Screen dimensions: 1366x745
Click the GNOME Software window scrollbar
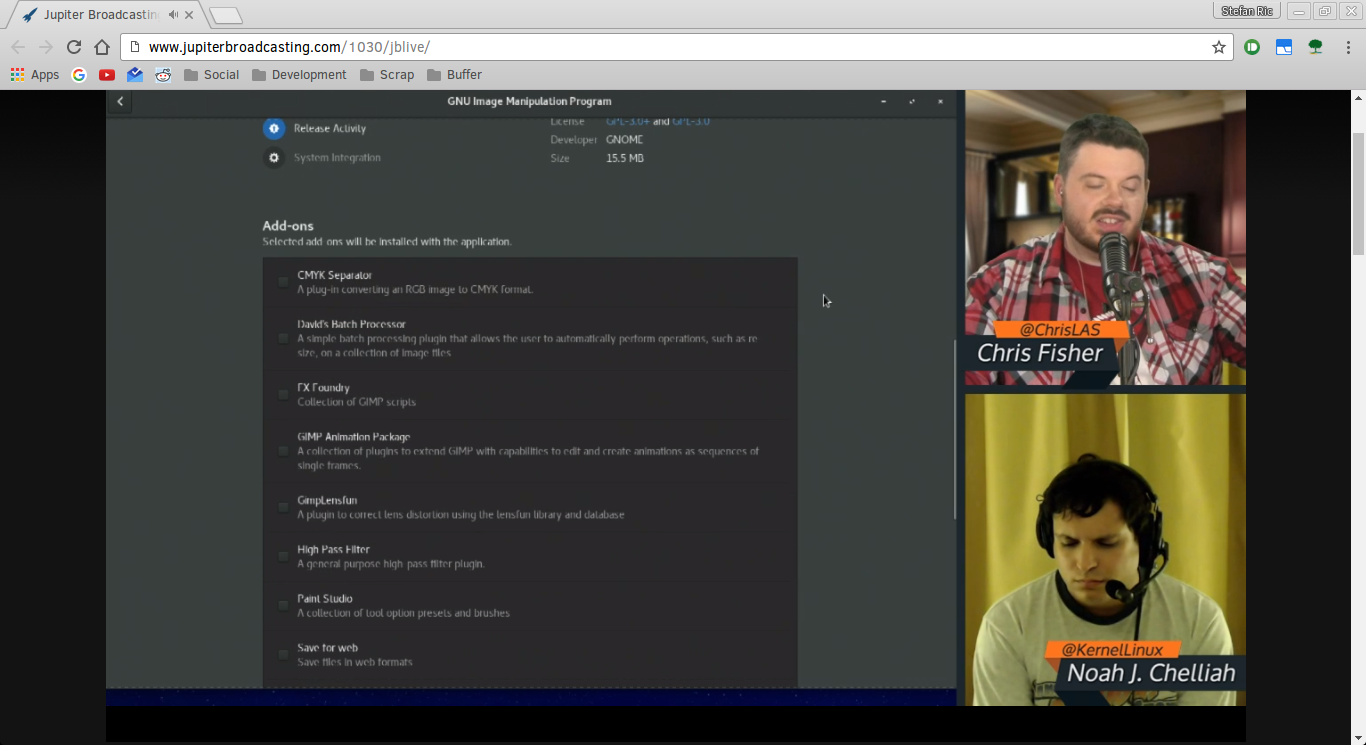pos(955,430)
